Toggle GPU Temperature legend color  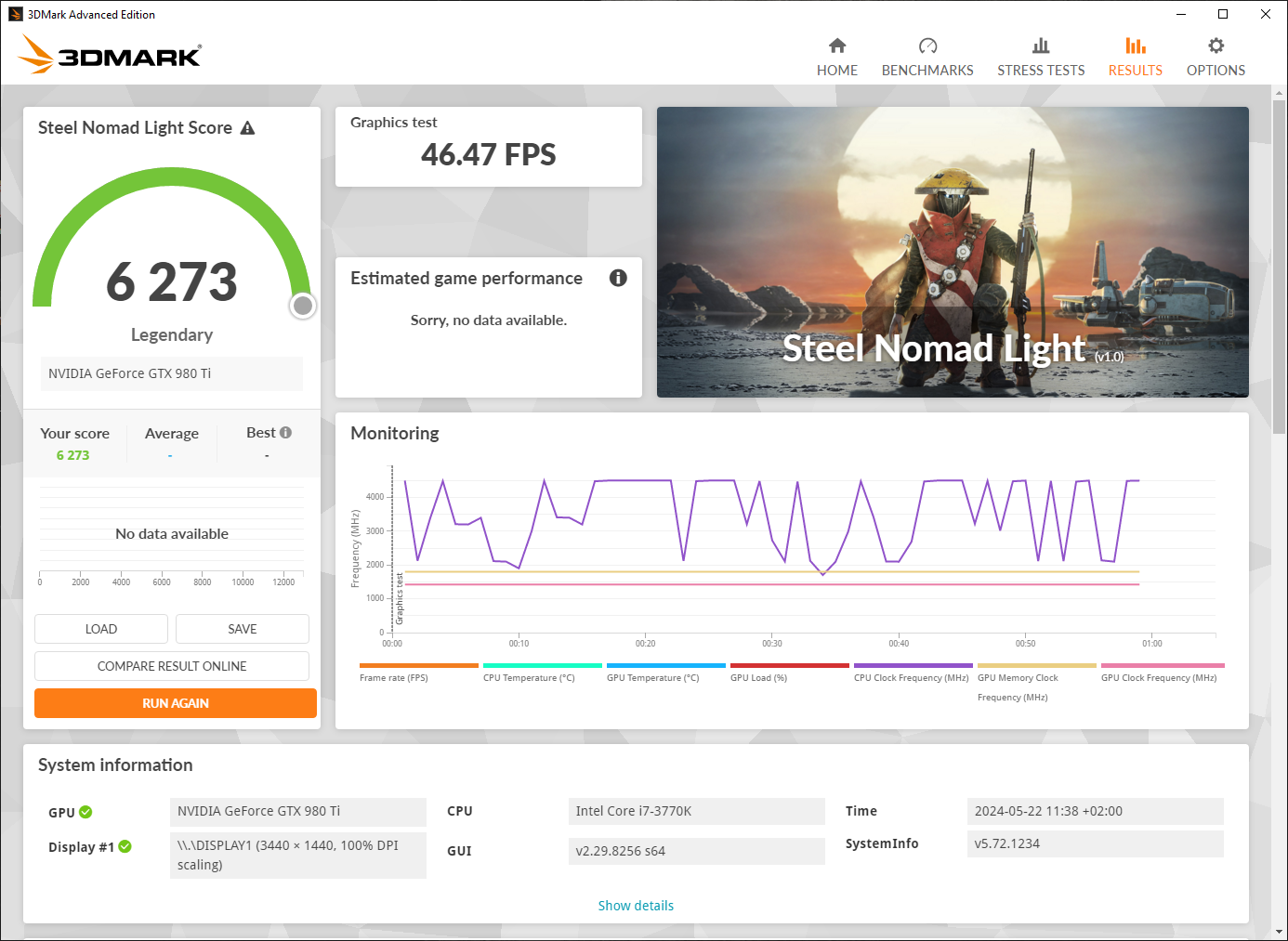[666, 665]
